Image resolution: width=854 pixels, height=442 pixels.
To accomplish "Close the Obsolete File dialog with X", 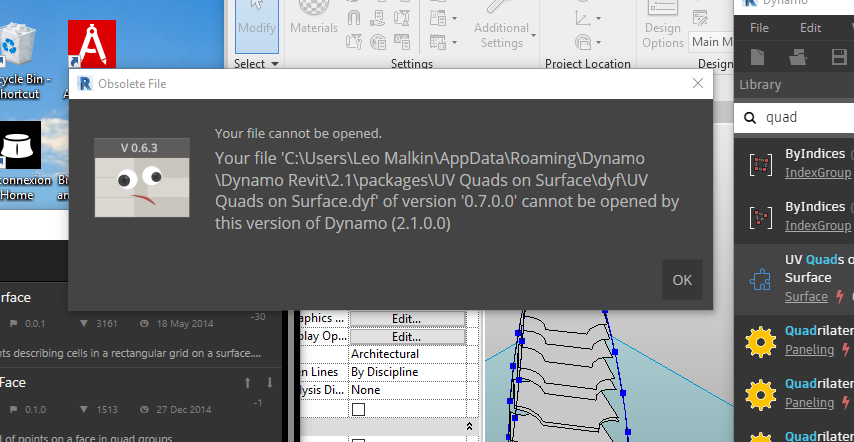I will click(x=698, y=83).
